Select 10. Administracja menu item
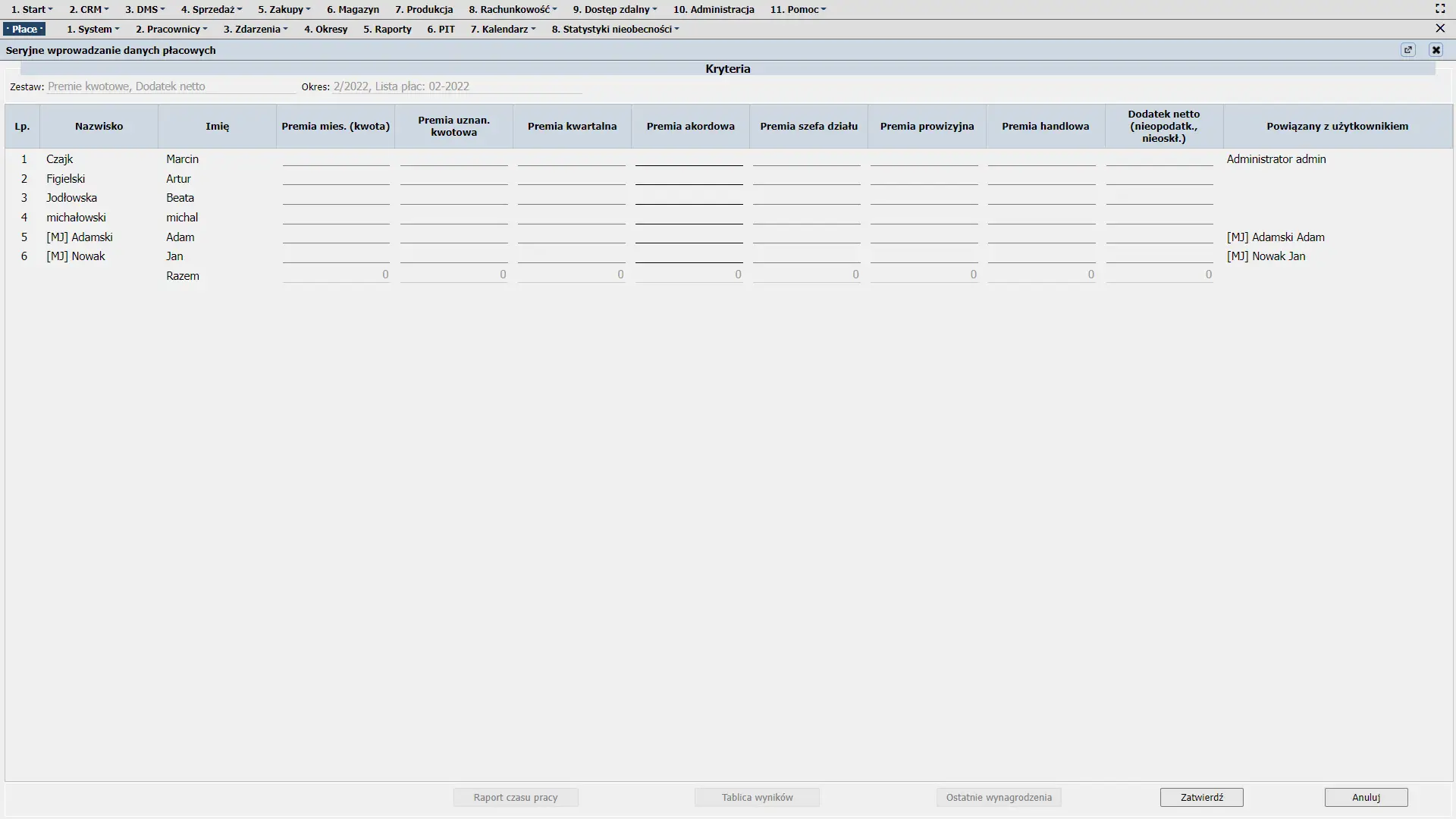Screen dimensions: 1456x819 coord(713,9)
